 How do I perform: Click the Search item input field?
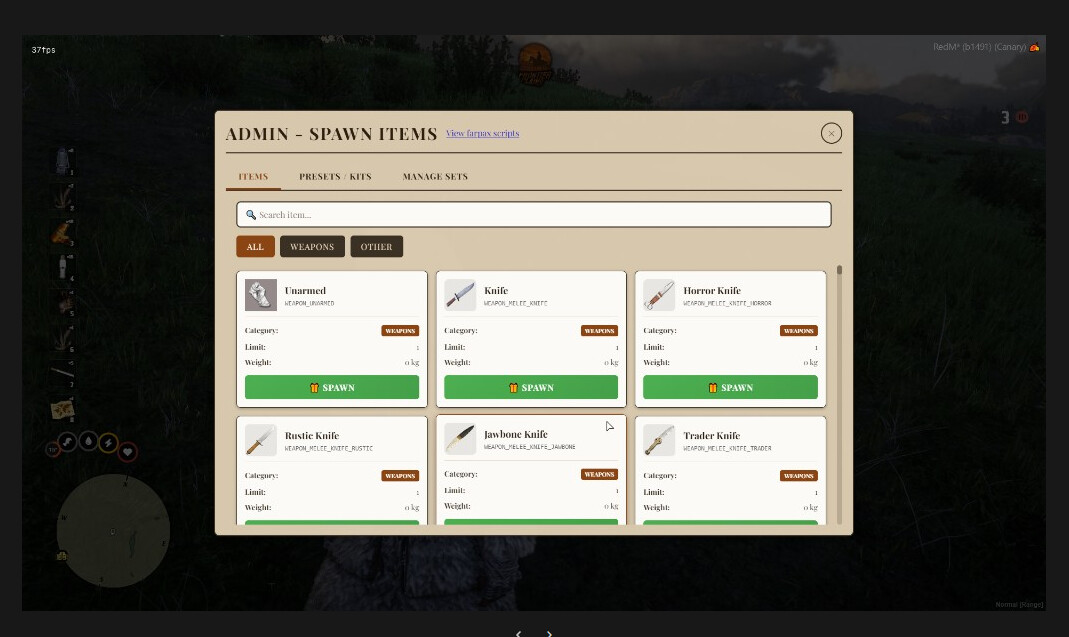point(540,215)
